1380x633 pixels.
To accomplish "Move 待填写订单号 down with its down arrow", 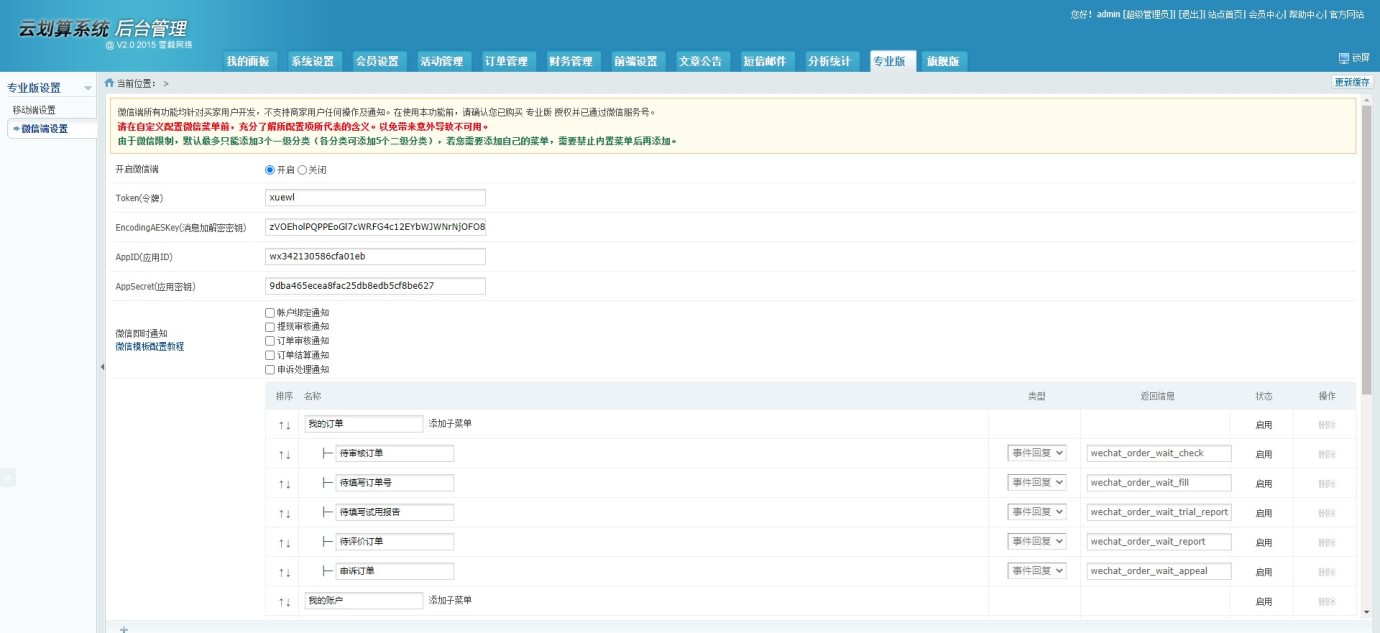I will 289,484.
